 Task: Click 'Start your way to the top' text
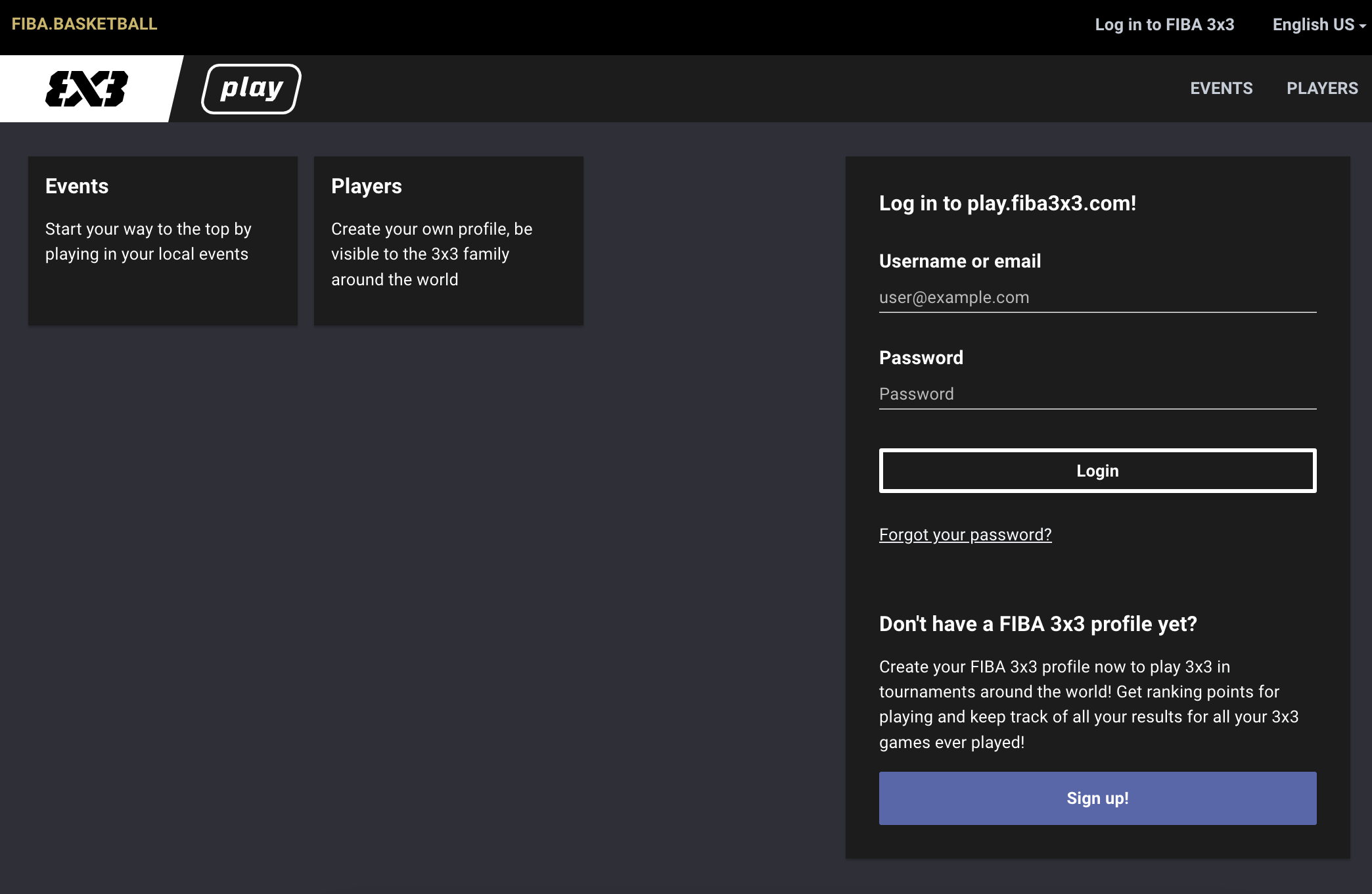click(x=149, y=241)
